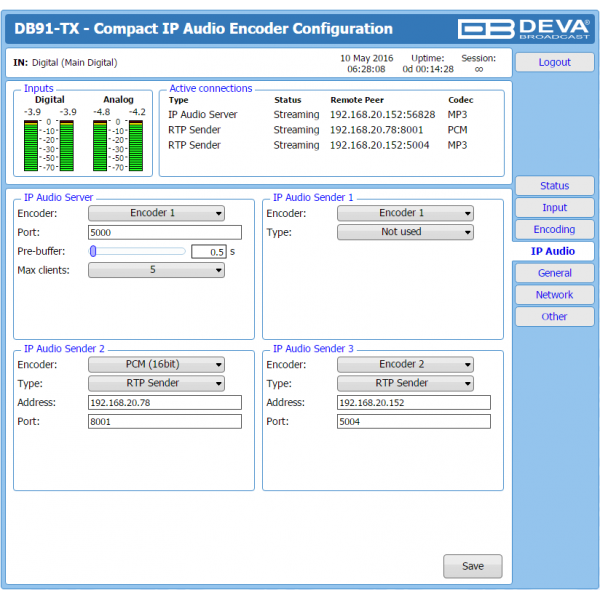Click the Digital input level meter
Viewport: 600px width, 600px height.
[49, 145]
